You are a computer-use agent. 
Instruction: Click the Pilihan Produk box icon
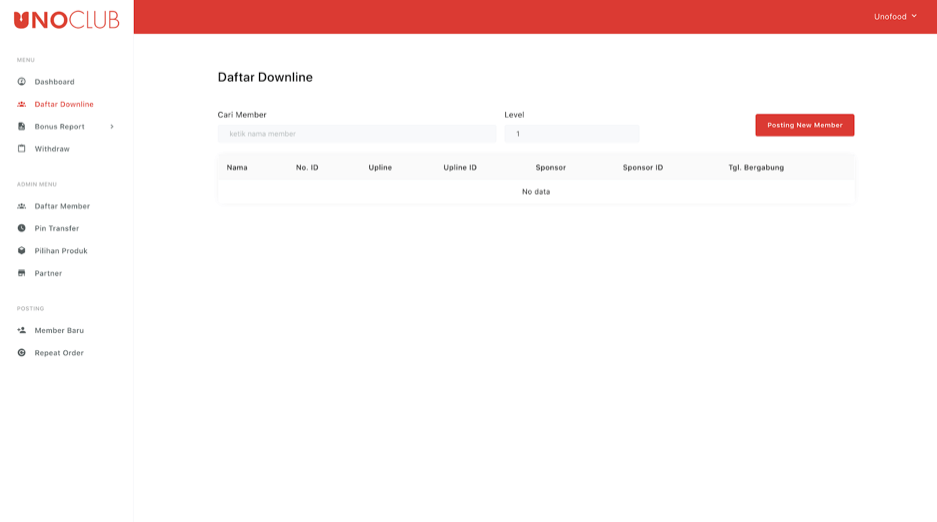pyautogui.click(x=21, y=251)
